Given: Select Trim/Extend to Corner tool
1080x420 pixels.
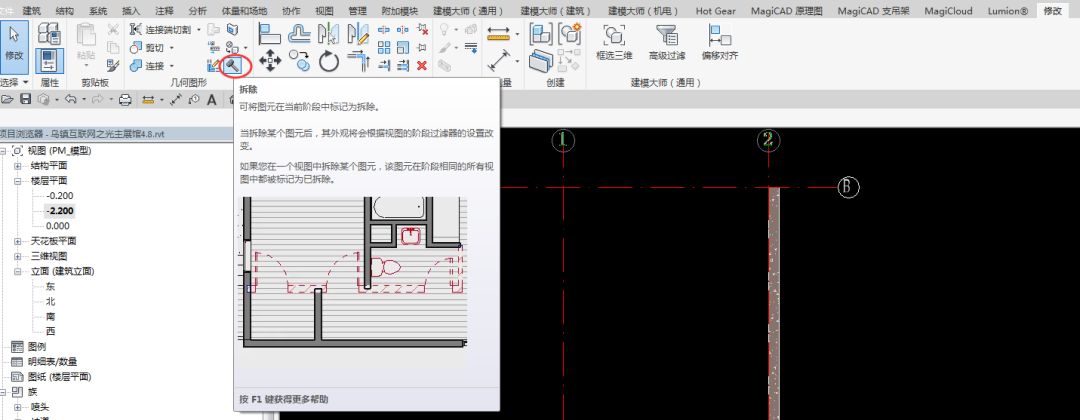Looking at the screenshot, I should point(358,62).
